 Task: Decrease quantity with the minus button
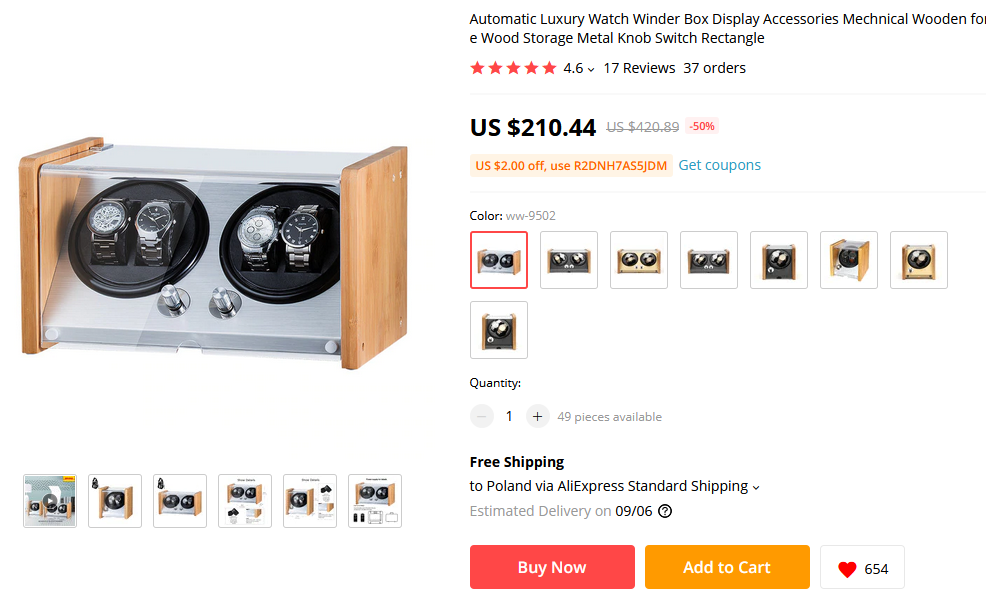pyautogui.click(x=482, y=416)
